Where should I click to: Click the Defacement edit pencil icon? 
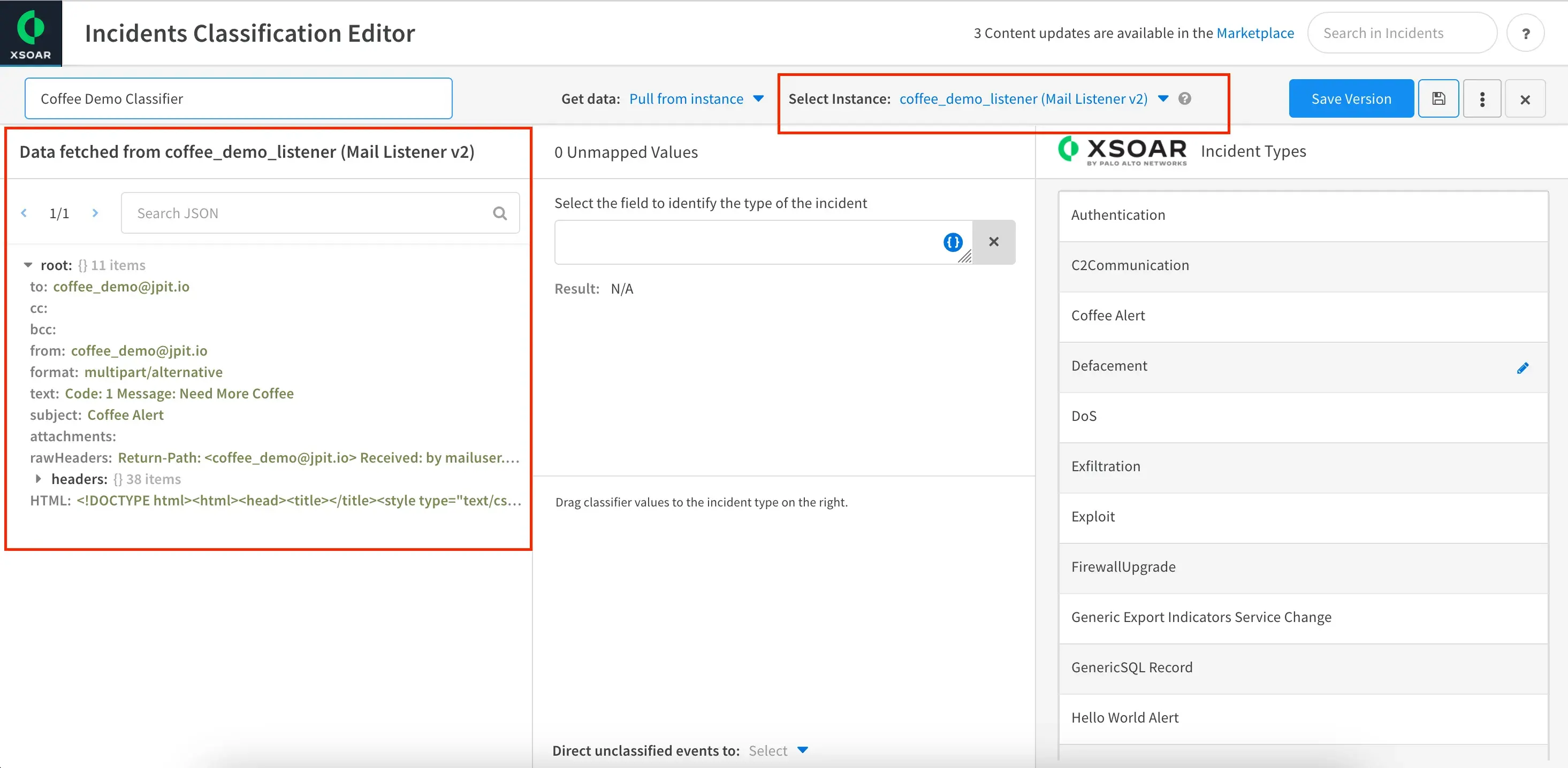[x=1523, y=368]
